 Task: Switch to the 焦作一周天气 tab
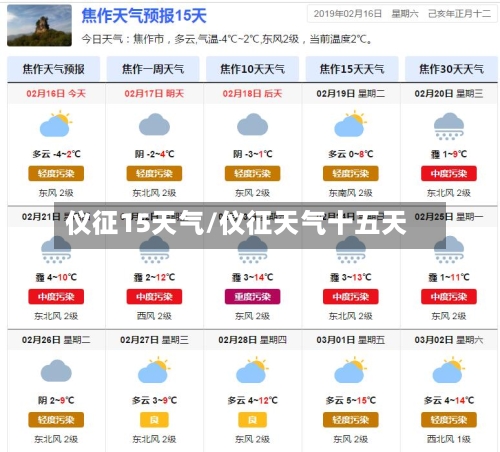coord(153,69)
